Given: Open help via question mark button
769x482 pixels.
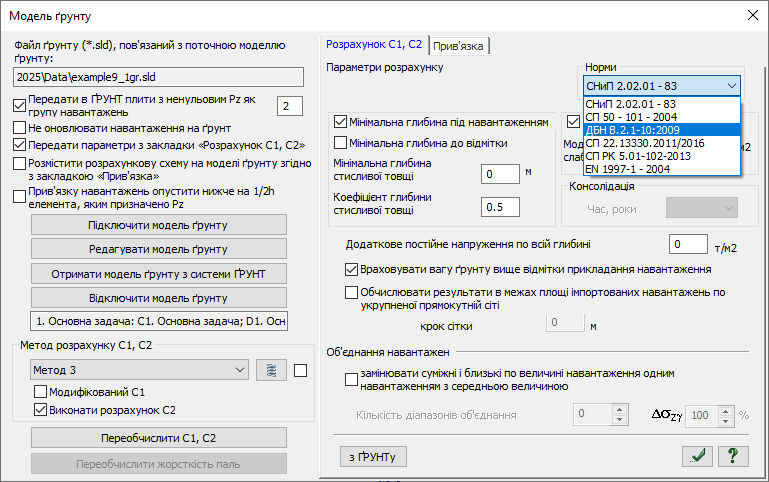Looking at the screenshot, I should point(733,457).
